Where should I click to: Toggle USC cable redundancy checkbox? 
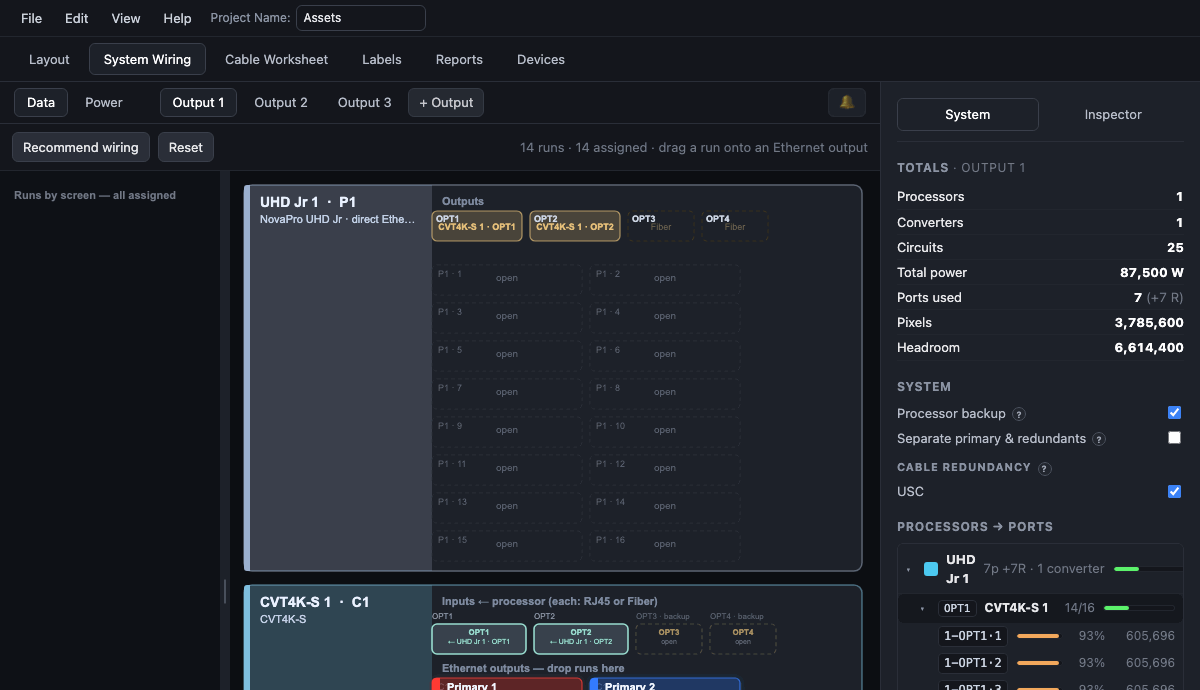1175,491
